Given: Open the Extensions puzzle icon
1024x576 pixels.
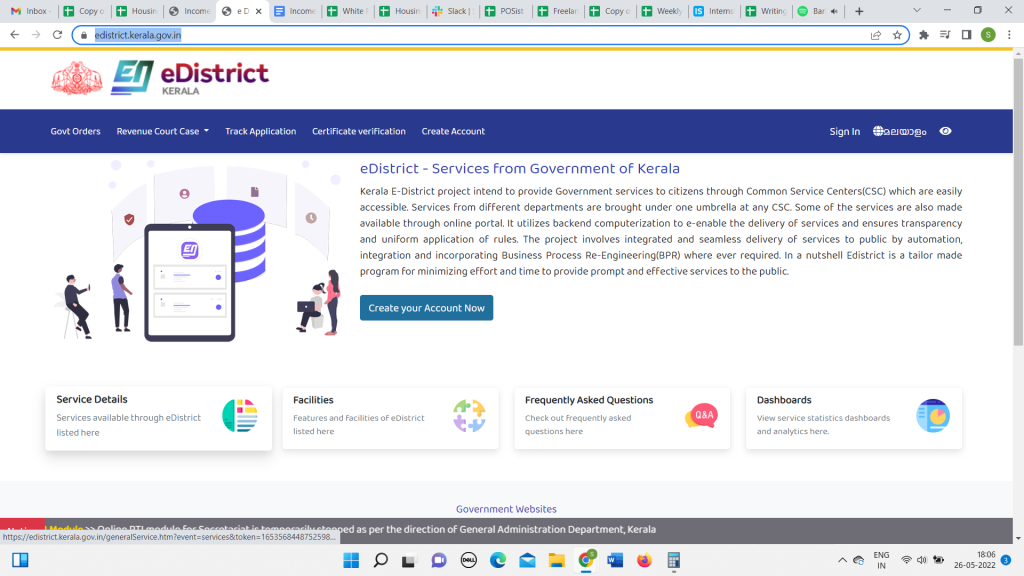Looking at the screenshot, I should coord(923,35).
